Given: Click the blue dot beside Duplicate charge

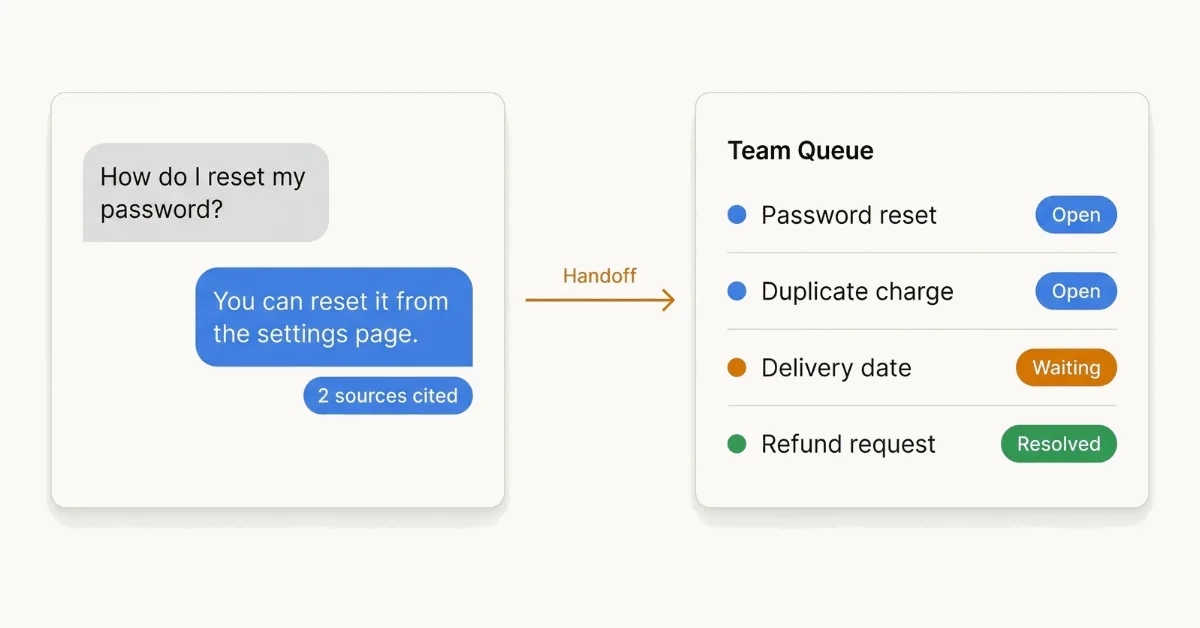Looking at the screenshot, I should pyautogui.click(x=737, y=291).
